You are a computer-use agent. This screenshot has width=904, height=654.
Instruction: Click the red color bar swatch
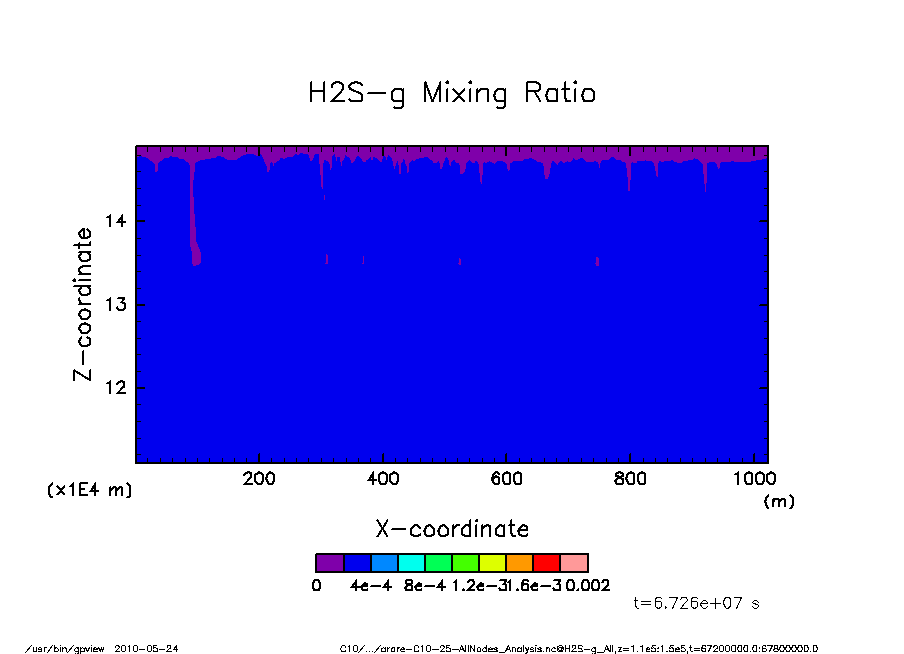(546, 563)
